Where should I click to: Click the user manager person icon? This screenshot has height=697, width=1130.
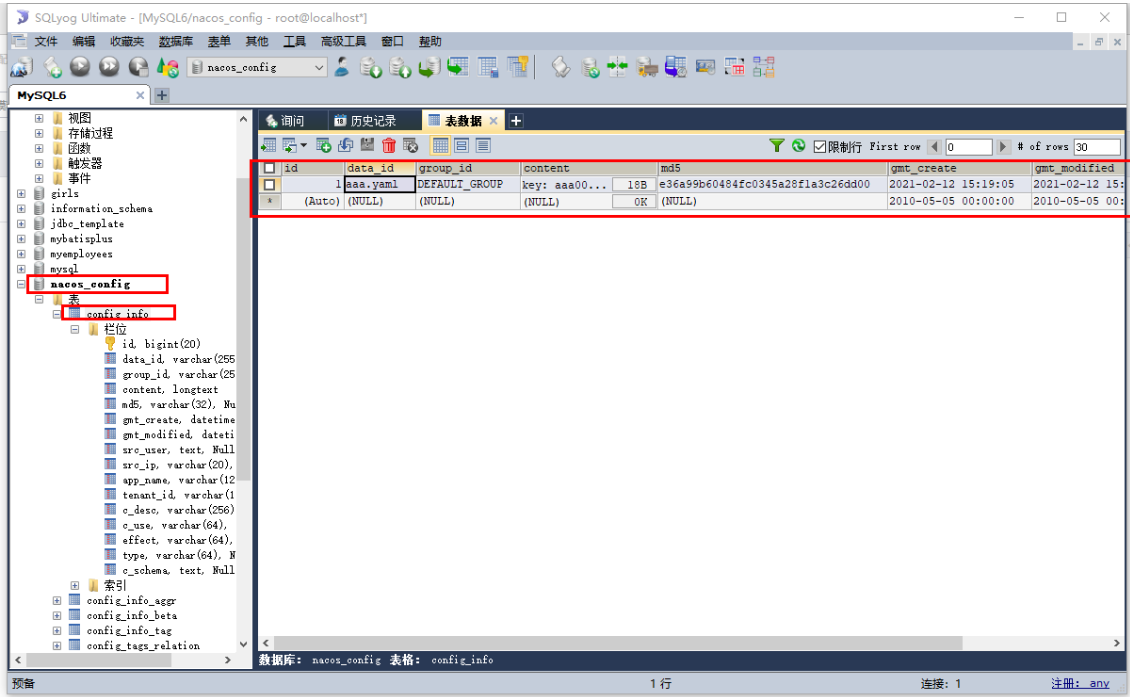pos(342,67)
